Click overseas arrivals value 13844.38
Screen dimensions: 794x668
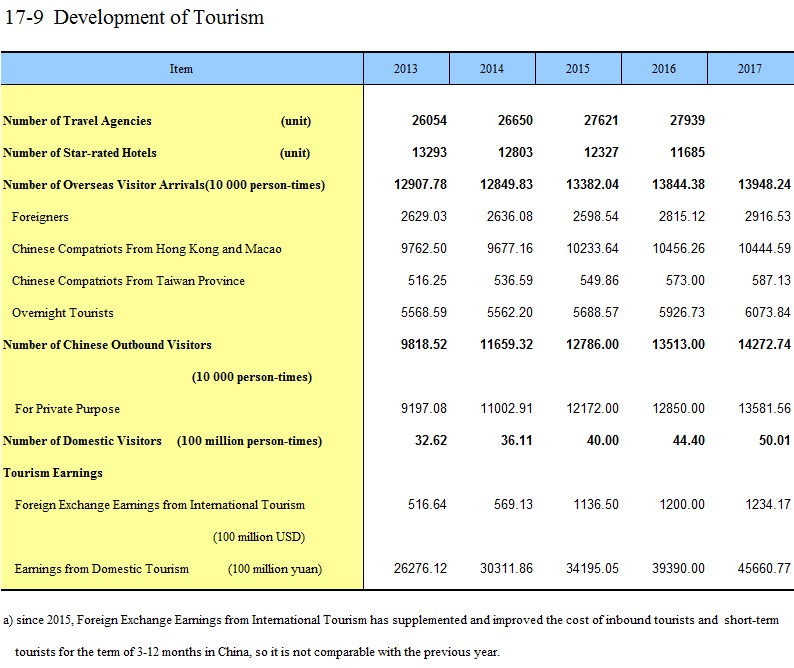[679, 184]
